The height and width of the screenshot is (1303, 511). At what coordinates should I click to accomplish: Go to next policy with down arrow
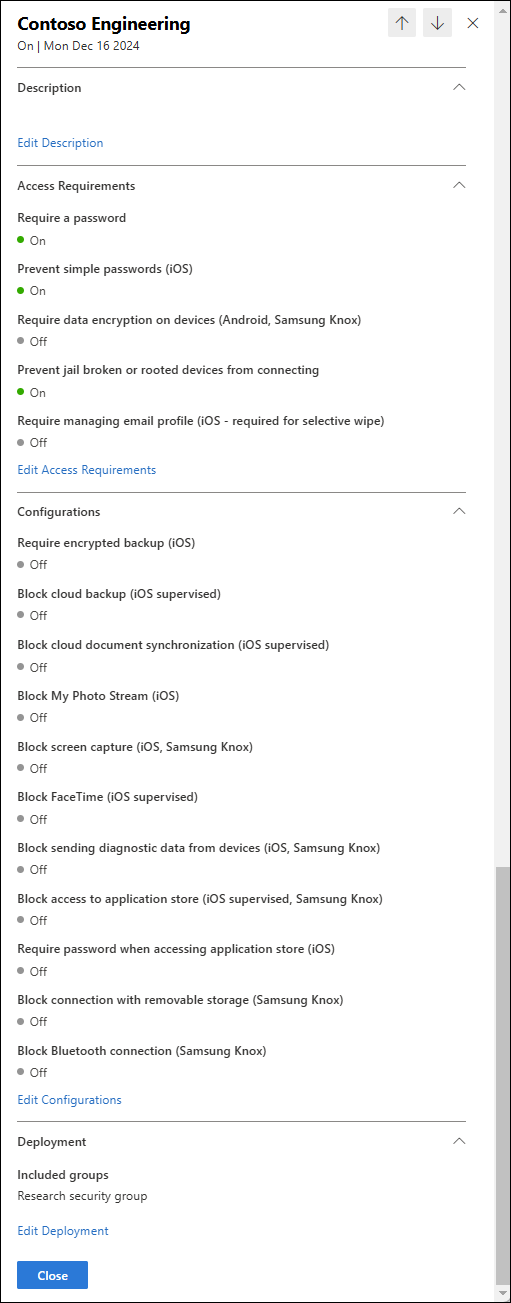point(437,23)
